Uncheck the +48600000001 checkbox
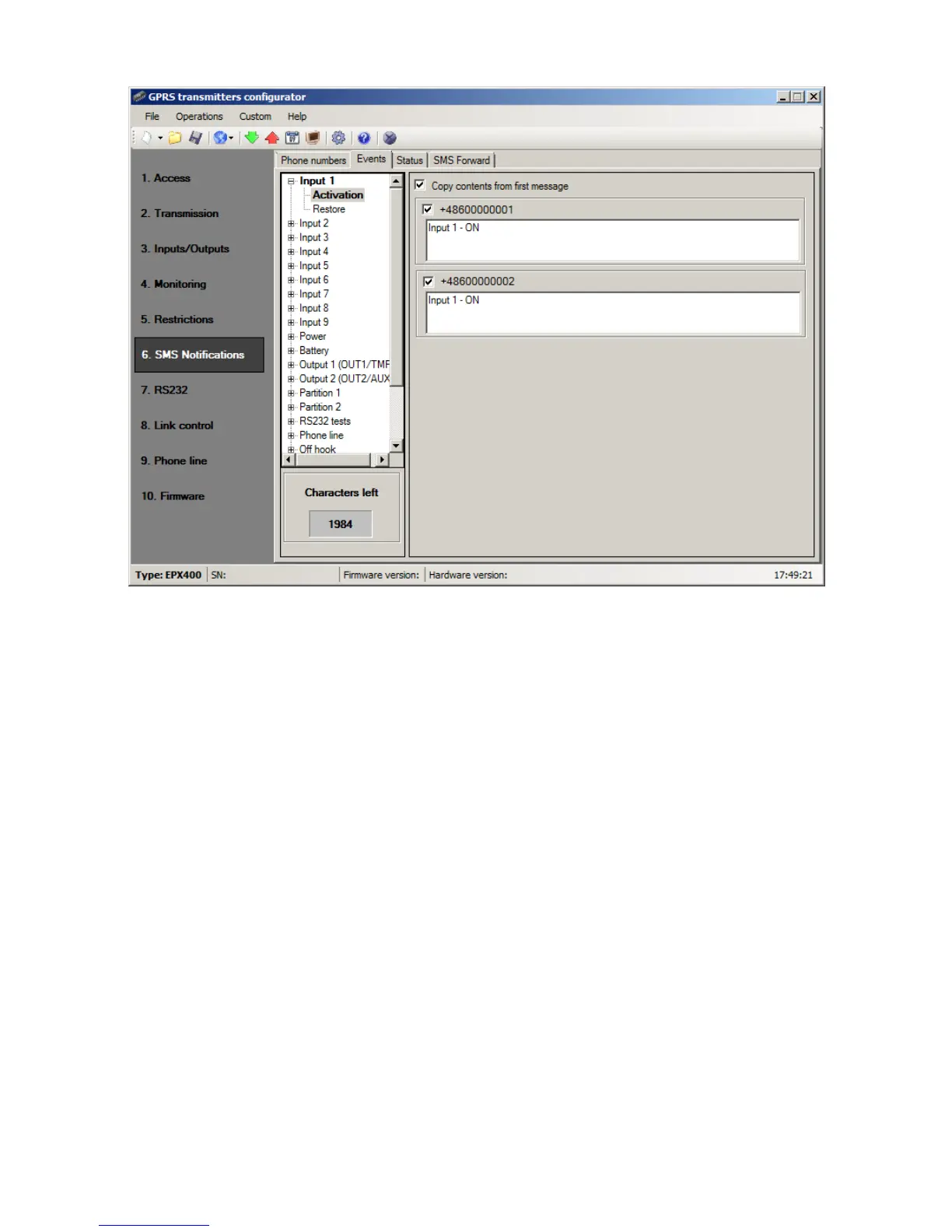The height and width of the screenshot is (1232, 952). coord(427,209)
